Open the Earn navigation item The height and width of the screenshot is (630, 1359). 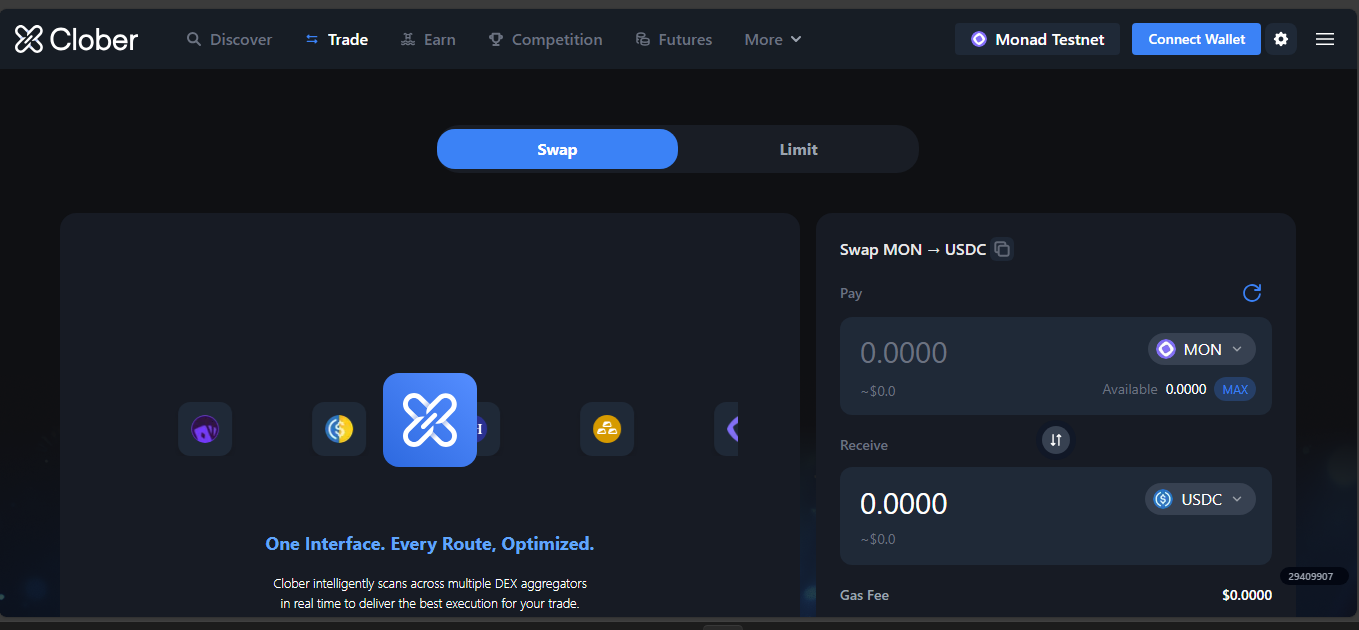click(x=428, y=39)
